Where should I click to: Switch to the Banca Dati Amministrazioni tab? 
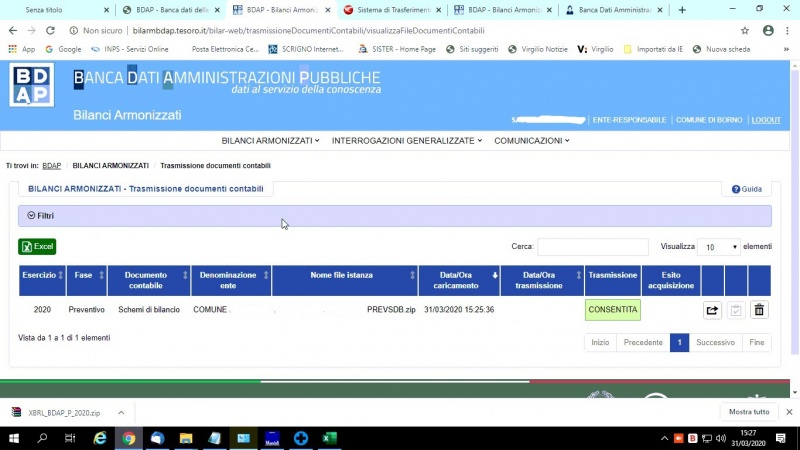coord(612,10)
